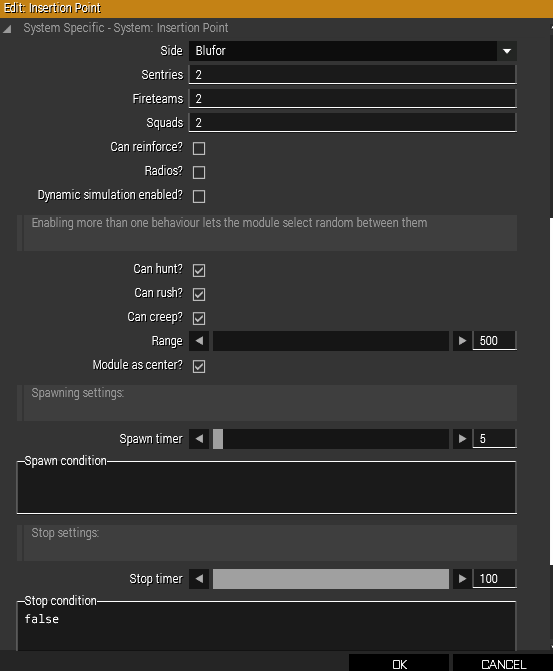Click the CANCEL button

click(x=503, y=663)
